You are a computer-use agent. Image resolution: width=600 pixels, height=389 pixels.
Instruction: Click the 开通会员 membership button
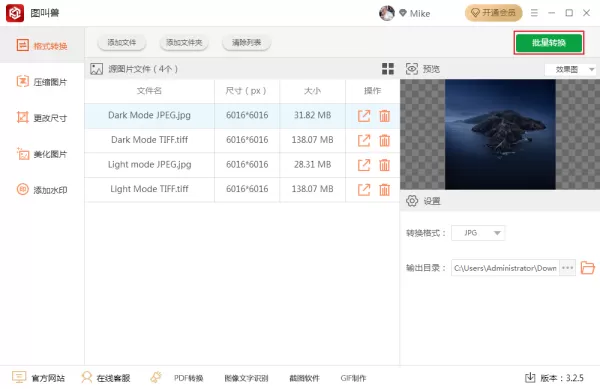[x=494, y=13]
